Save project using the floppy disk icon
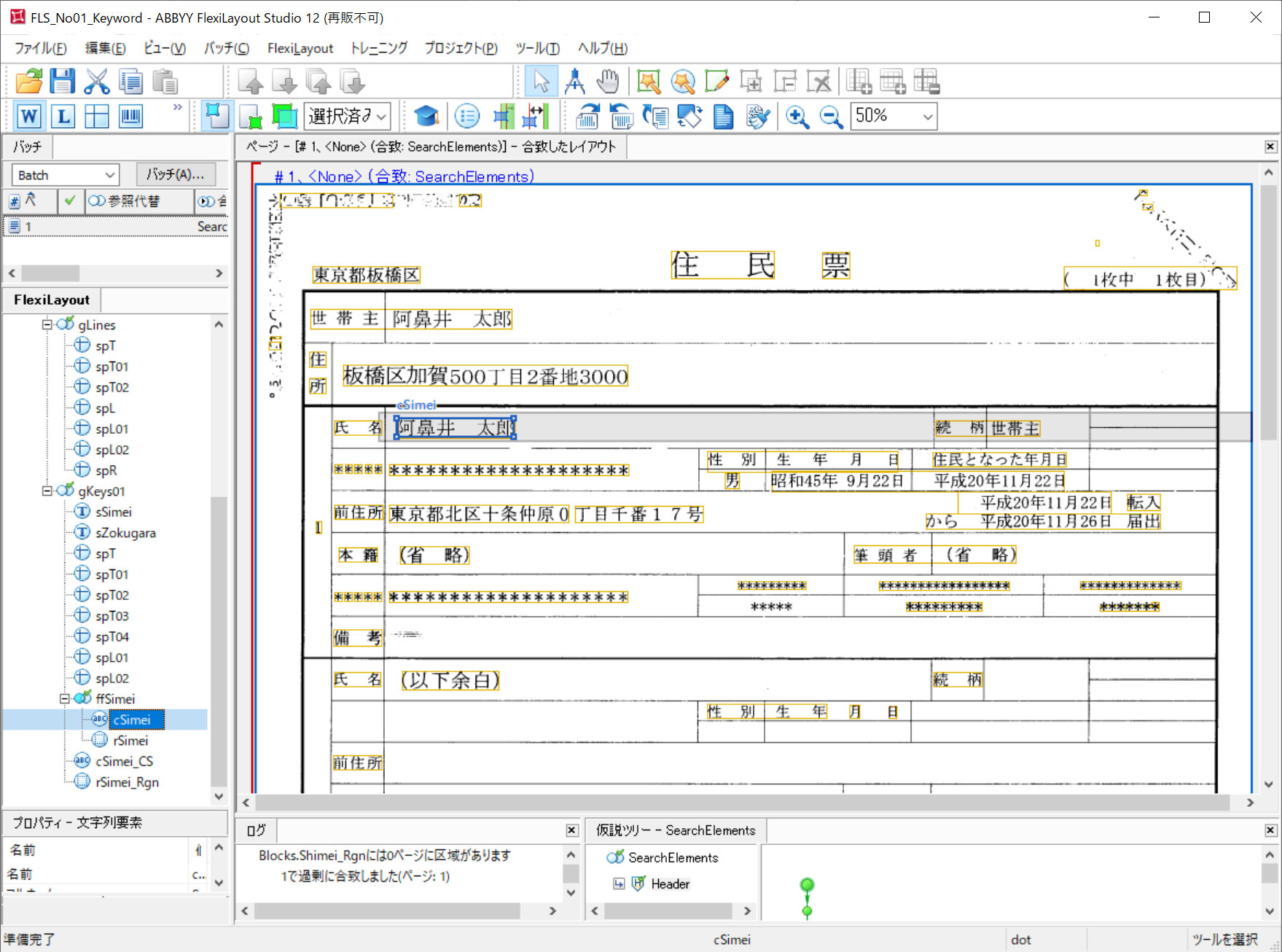This screenshot has width=1282, height=952. (x=63, y=82)
